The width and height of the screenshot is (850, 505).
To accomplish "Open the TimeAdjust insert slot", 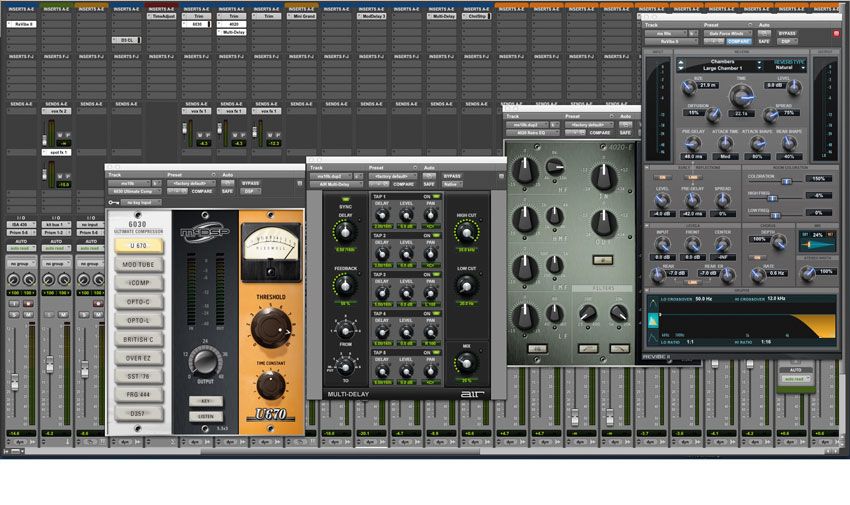I will (161, 17).
